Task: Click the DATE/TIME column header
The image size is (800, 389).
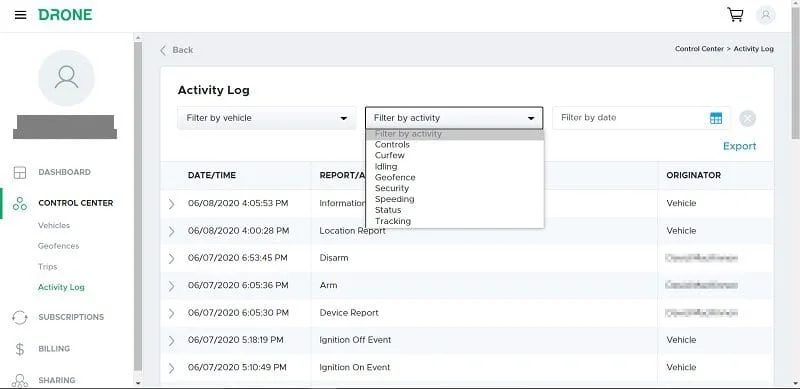Action: point(212,175)
